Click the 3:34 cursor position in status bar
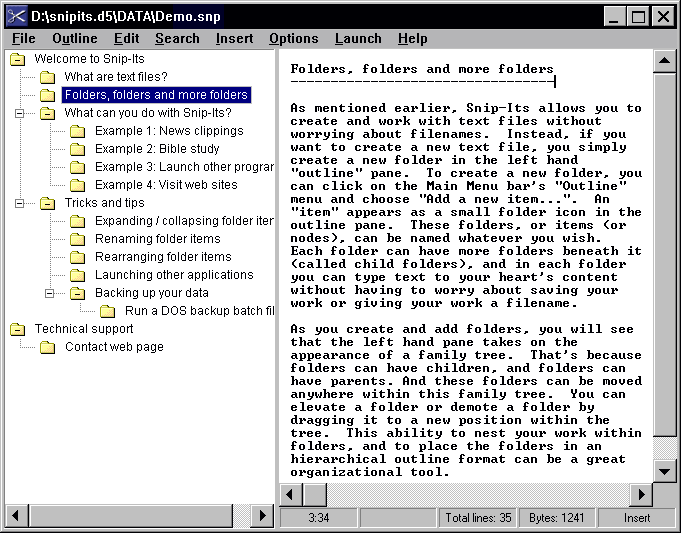This screenshot has height=533, width=681. pyautogui.click(x=318, y=518)
